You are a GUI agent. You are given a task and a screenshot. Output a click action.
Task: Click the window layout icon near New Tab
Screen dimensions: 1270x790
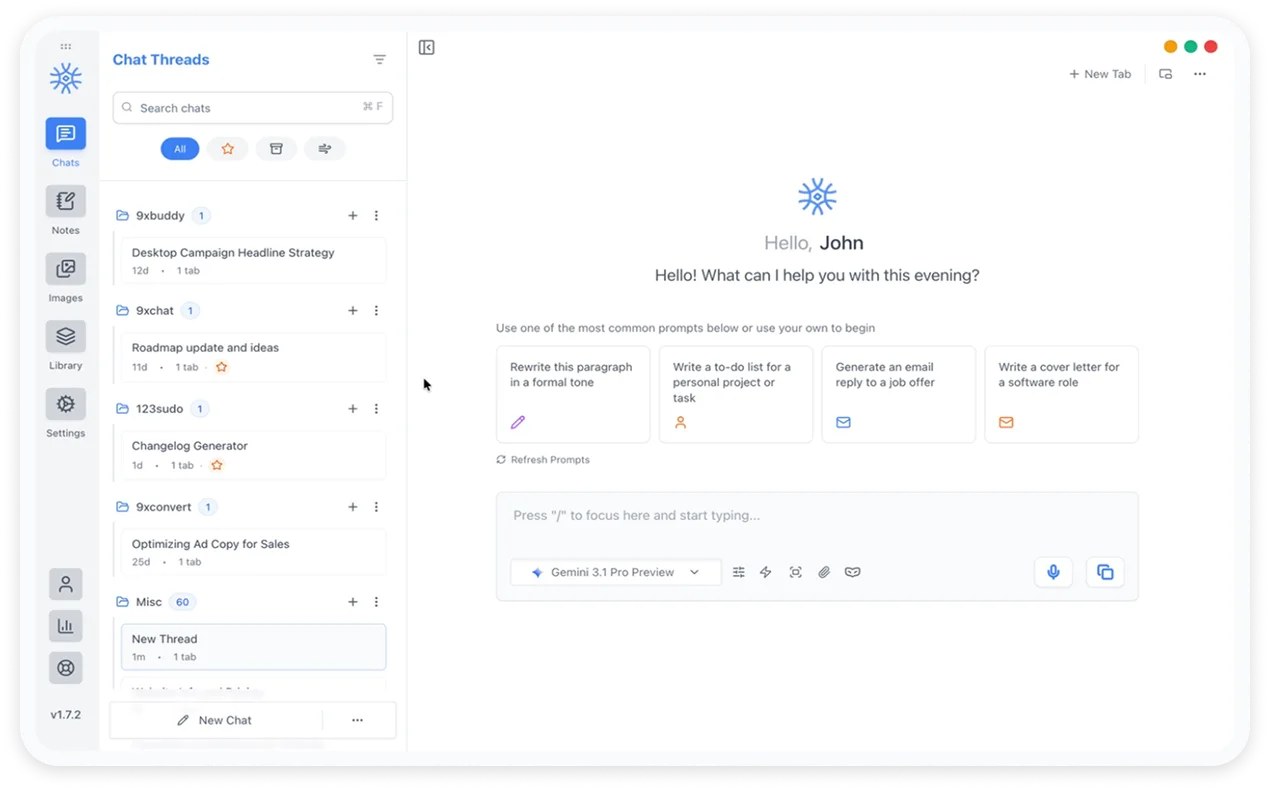tap(1166, 74)
